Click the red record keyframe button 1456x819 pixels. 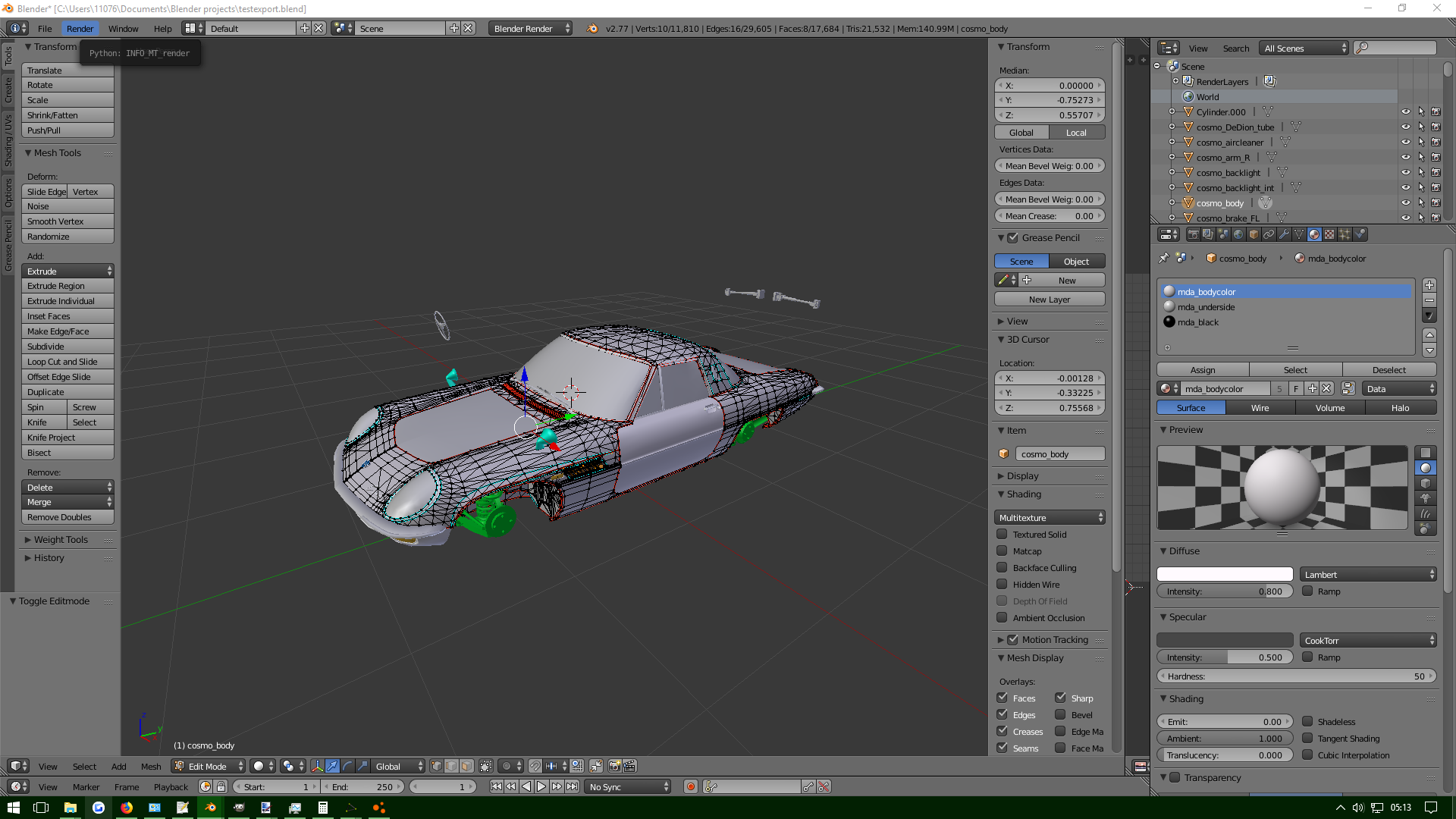[x=691, y=786]
